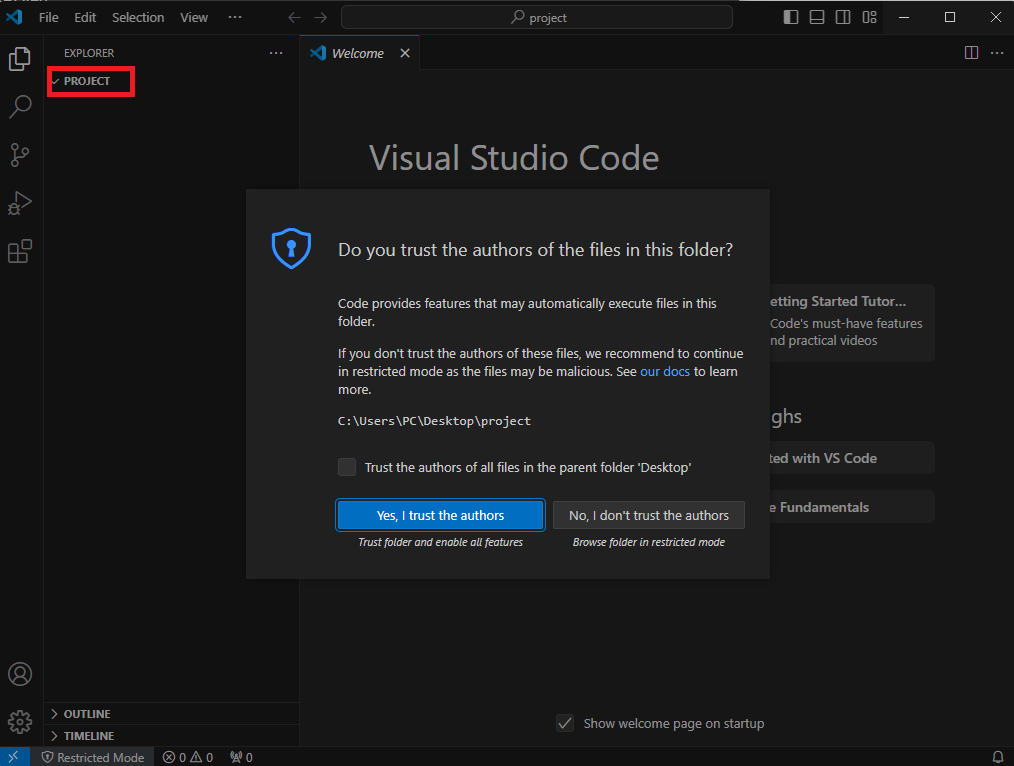1014x766 pixels.
Task: Toggle primary side bar layout icon
Action: pyautogui.click(x=791, y=17)
